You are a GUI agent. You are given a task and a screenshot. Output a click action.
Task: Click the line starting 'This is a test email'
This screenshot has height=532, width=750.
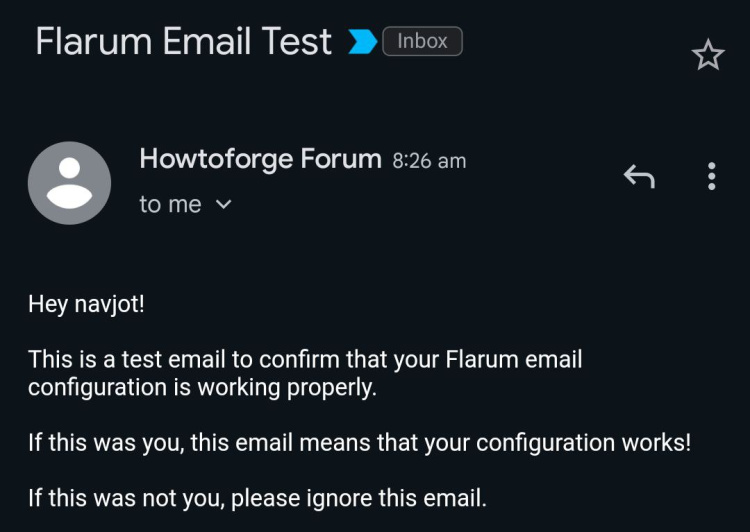pos(304,359)
